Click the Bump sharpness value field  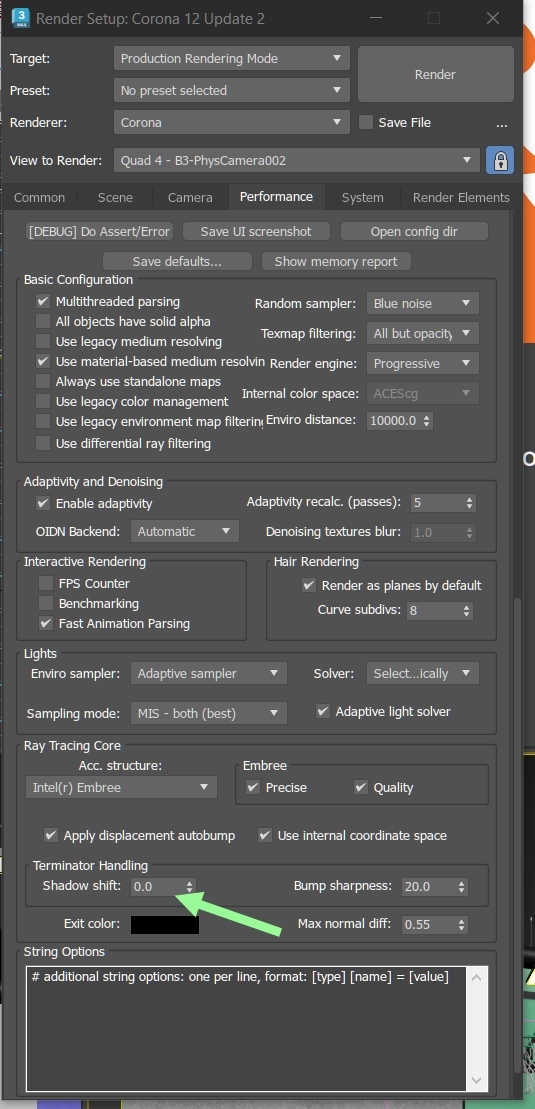coord(428,886)
